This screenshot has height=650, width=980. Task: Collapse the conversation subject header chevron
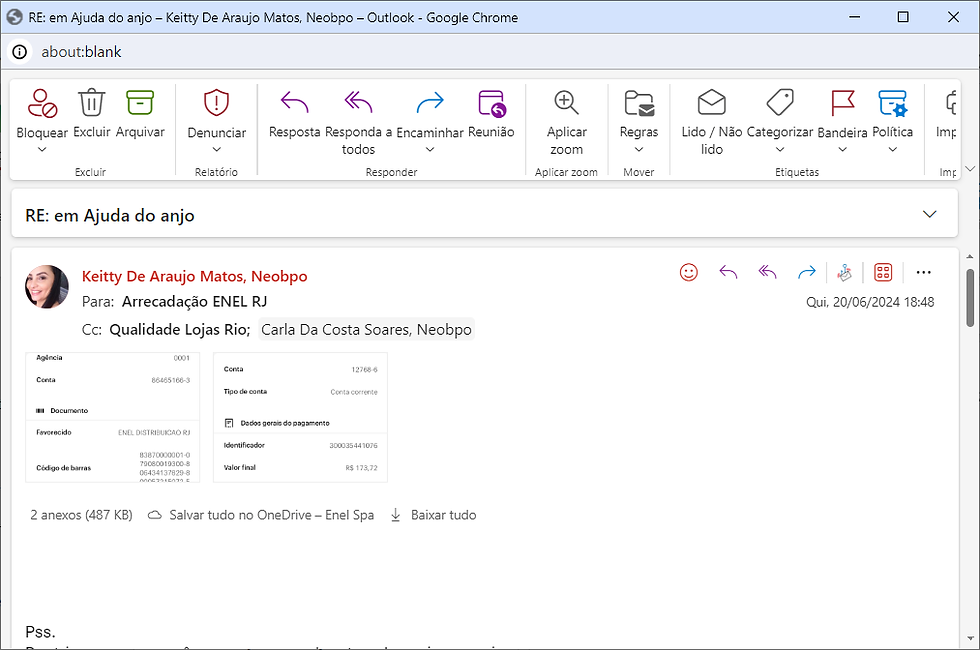click(930, 214)
